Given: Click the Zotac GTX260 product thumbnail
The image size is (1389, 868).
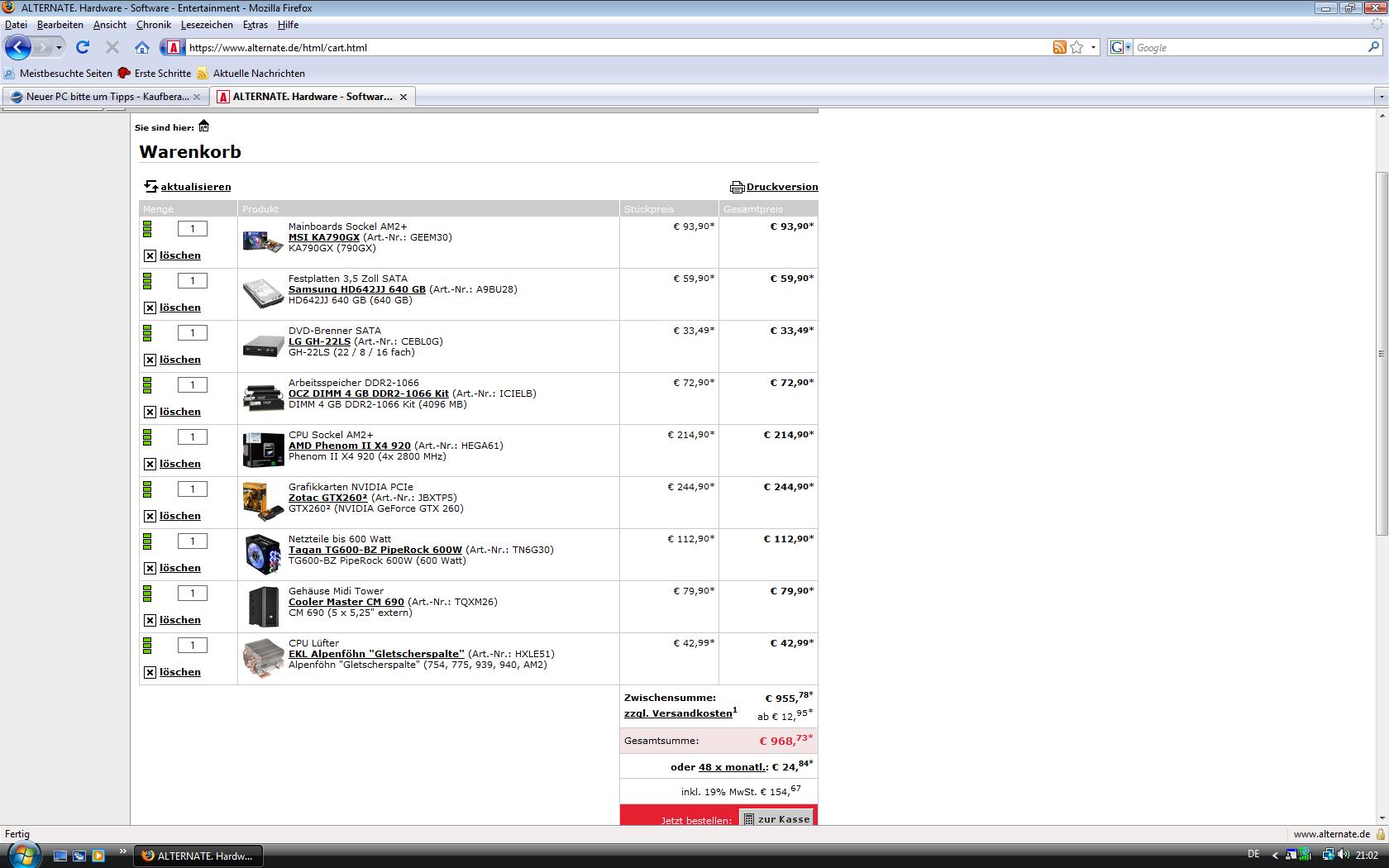Looking at the screenshot, I should coord(264,503).
